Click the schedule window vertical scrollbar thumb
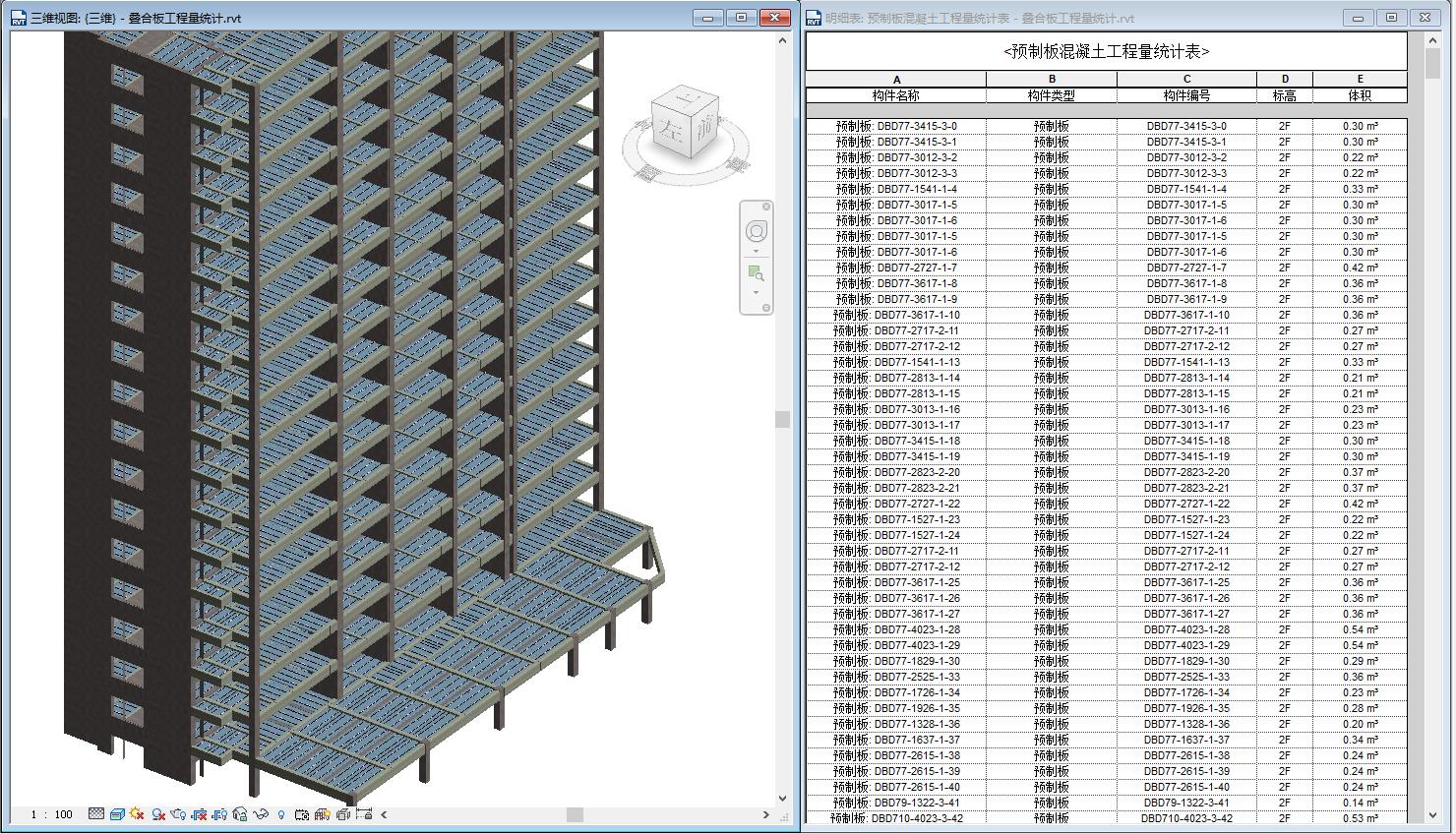 (1432, 63)
